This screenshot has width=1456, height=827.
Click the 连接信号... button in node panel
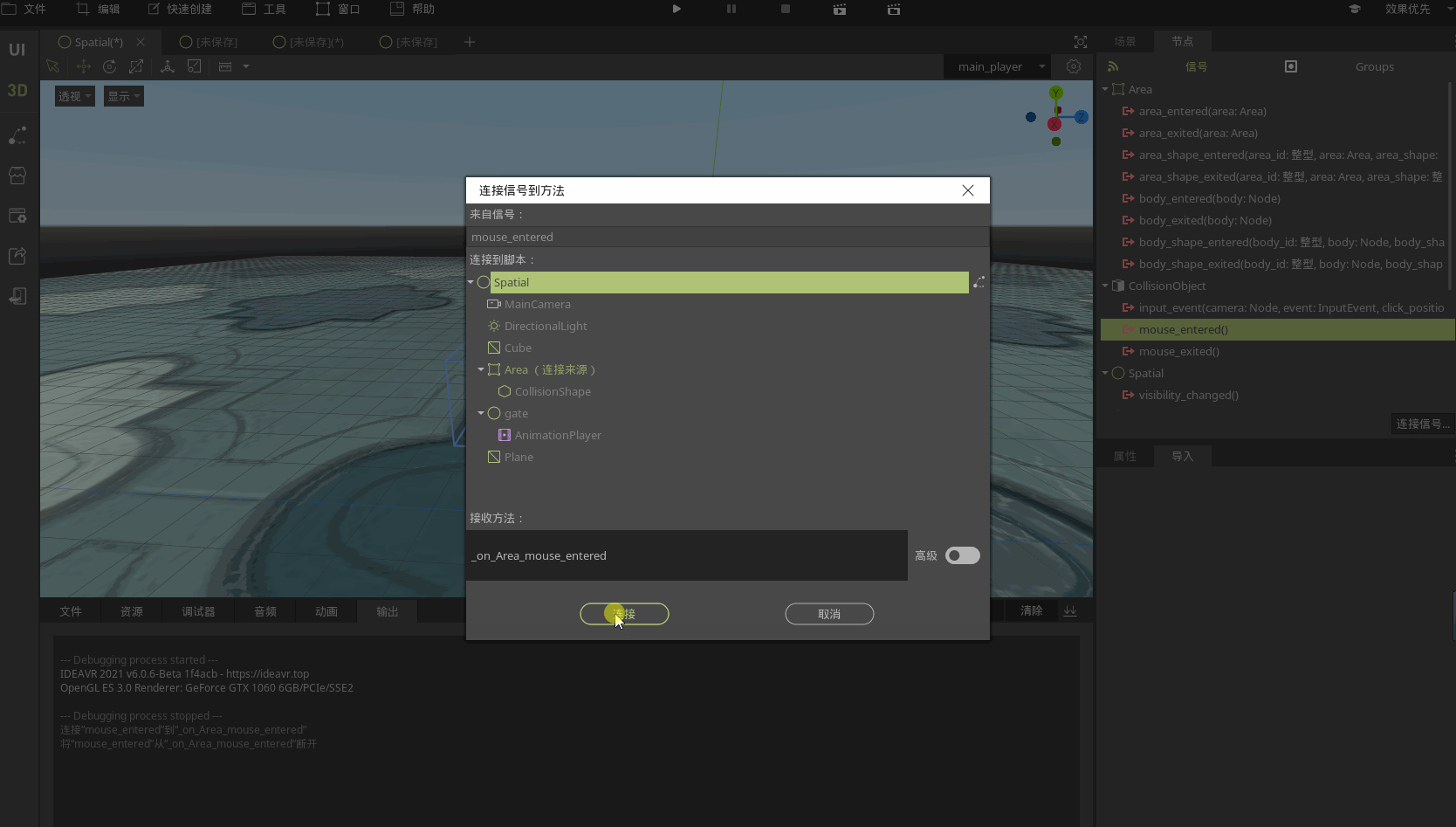1423,424
